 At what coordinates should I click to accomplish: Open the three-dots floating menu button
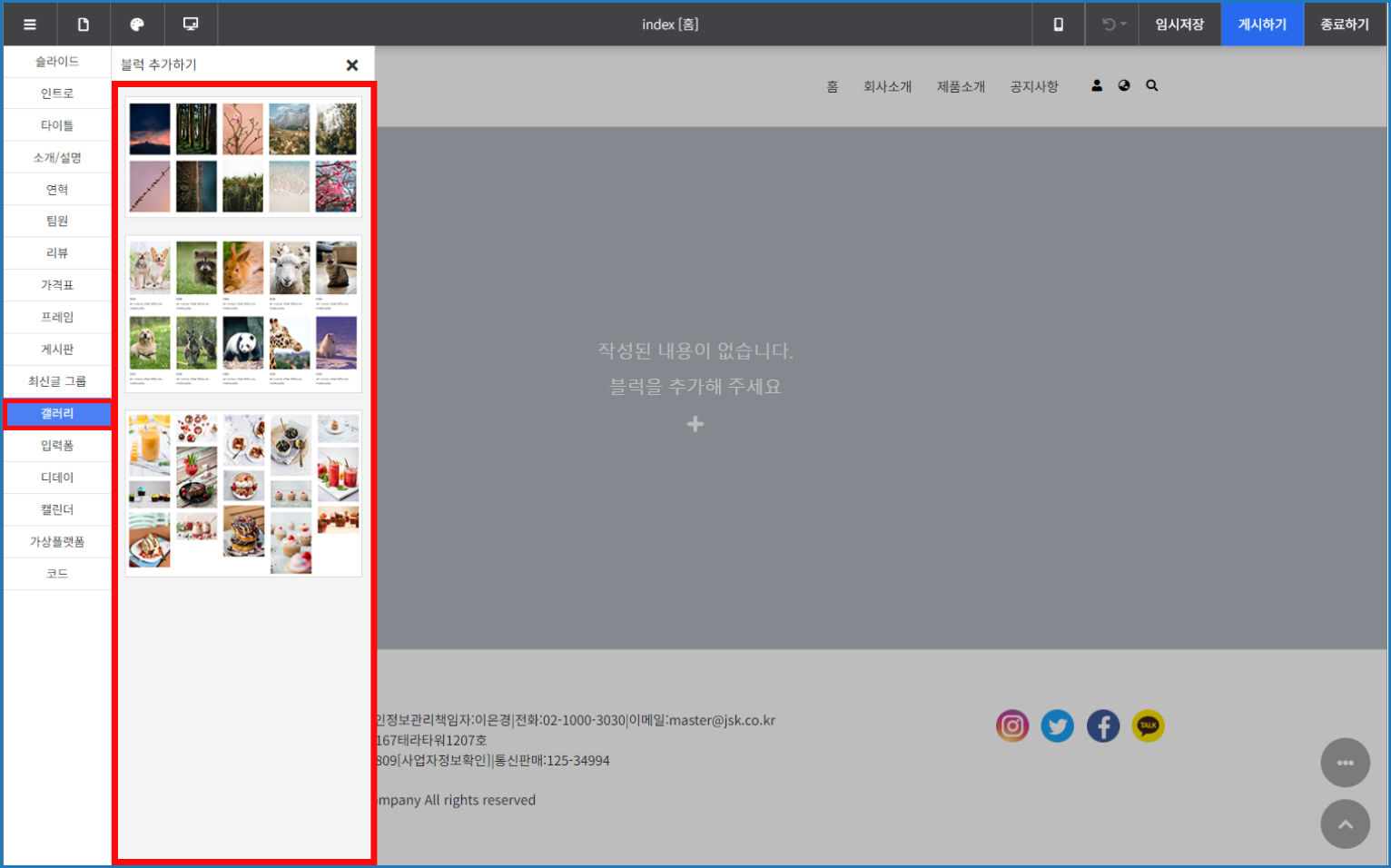(x=1345, y=763)
